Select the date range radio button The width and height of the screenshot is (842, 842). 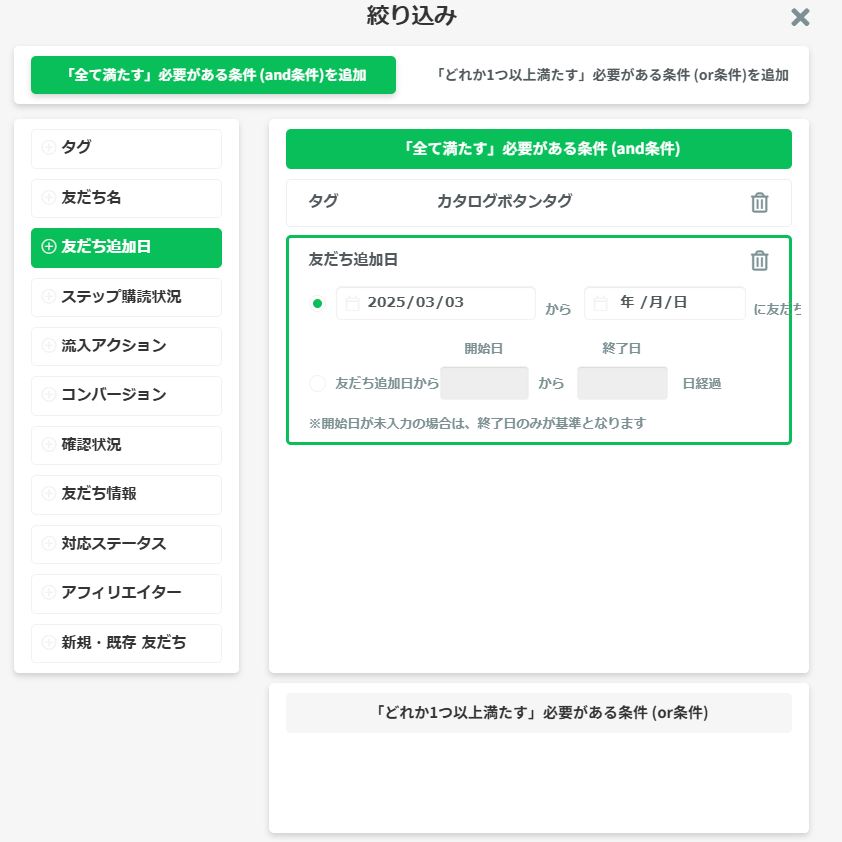point(318,304)
